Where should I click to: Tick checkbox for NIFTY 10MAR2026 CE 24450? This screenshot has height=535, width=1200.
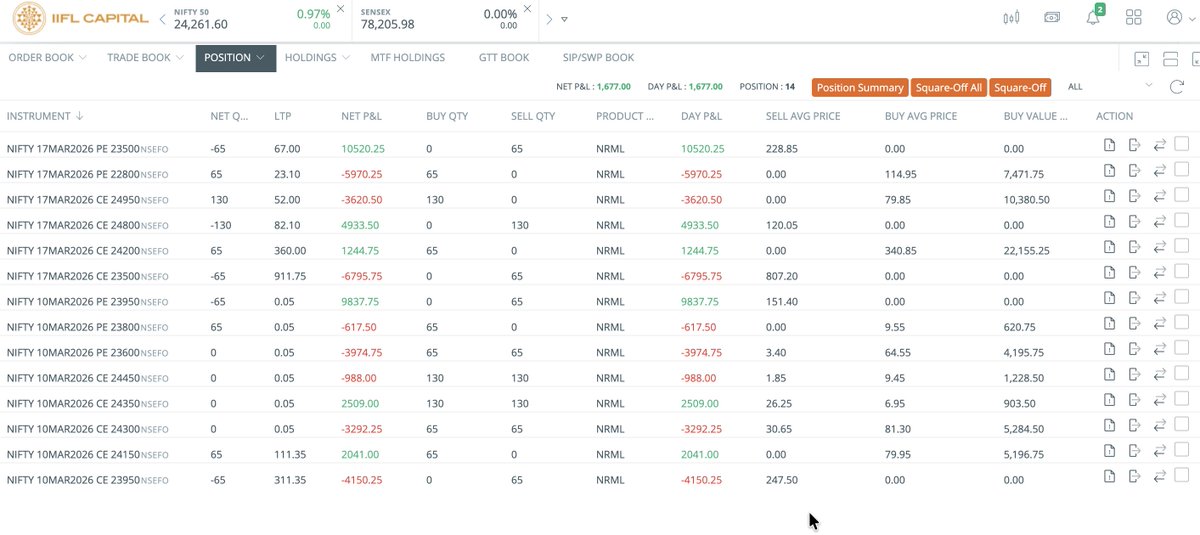tap(1182, 372)
